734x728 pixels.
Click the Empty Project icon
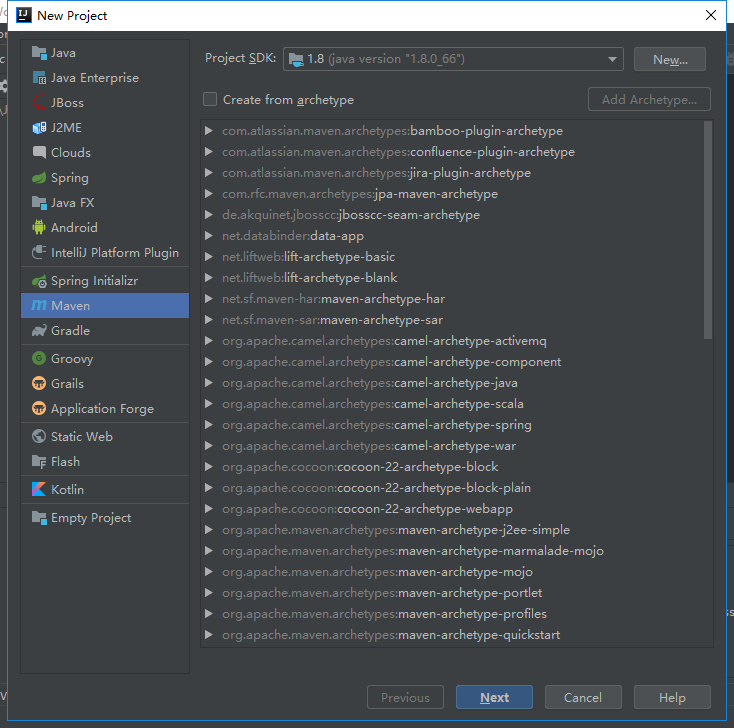pyautogui.click(x=39, y=518)
